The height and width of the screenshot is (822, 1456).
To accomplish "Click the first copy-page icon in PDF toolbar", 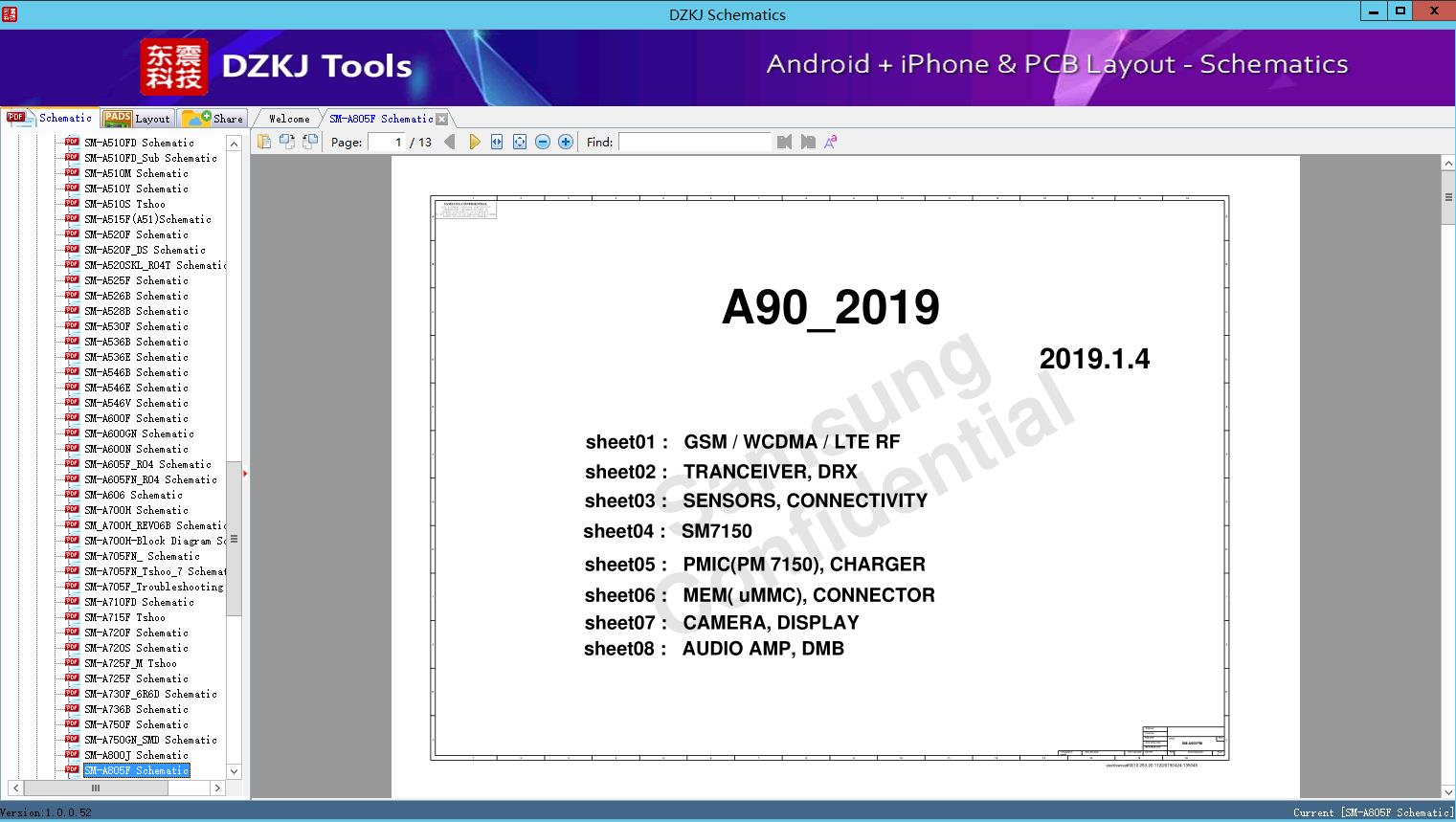I will tap(264, 142).
